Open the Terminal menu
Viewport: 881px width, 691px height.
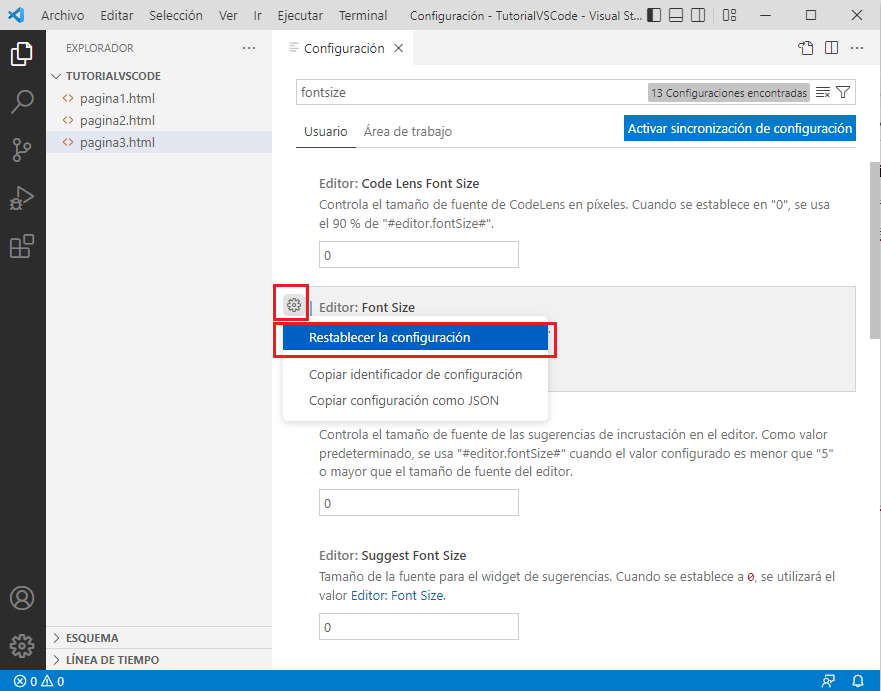click(x=363, y=15)
